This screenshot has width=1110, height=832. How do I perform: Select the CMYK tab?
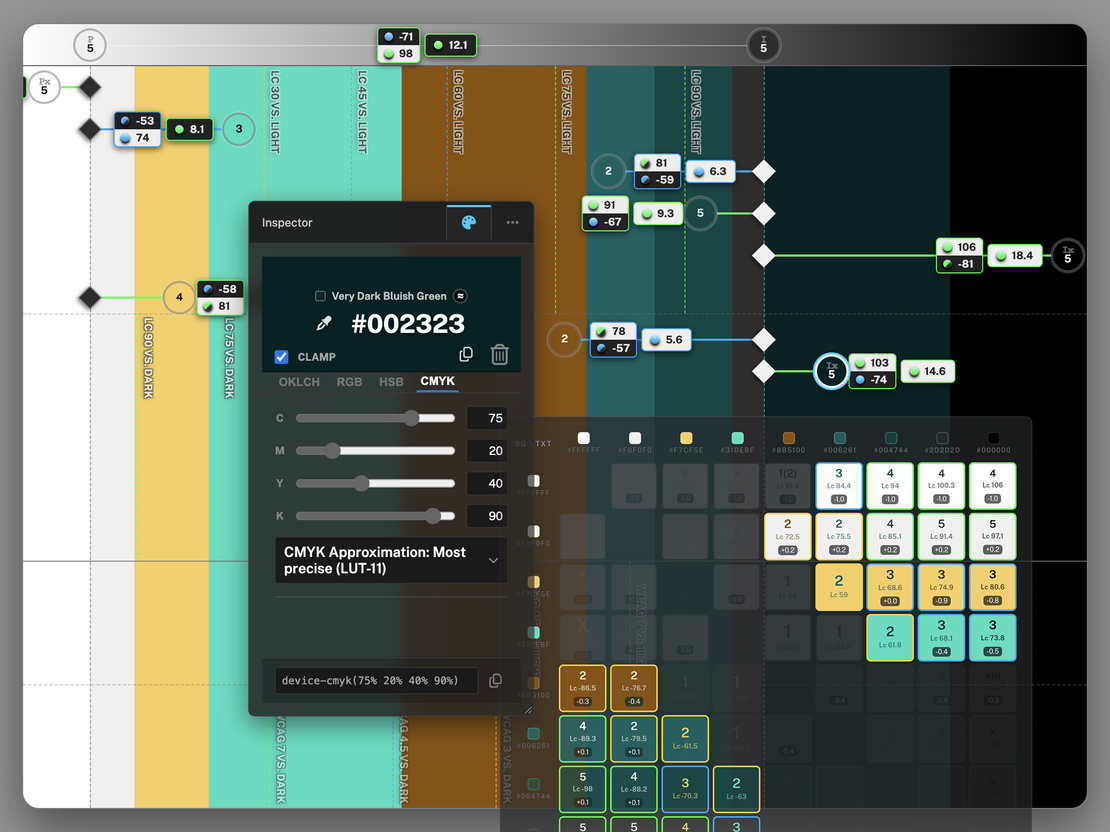click(x=437, y=381)
